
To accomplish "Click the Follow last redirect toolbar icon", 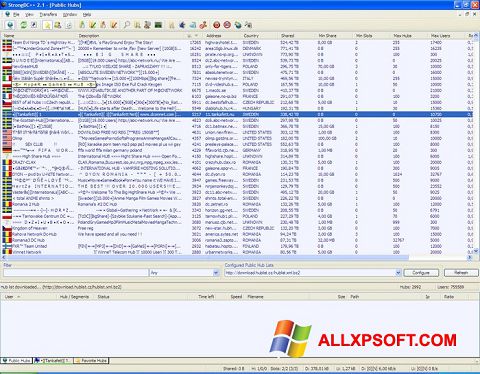I will [x=34, y=25].
